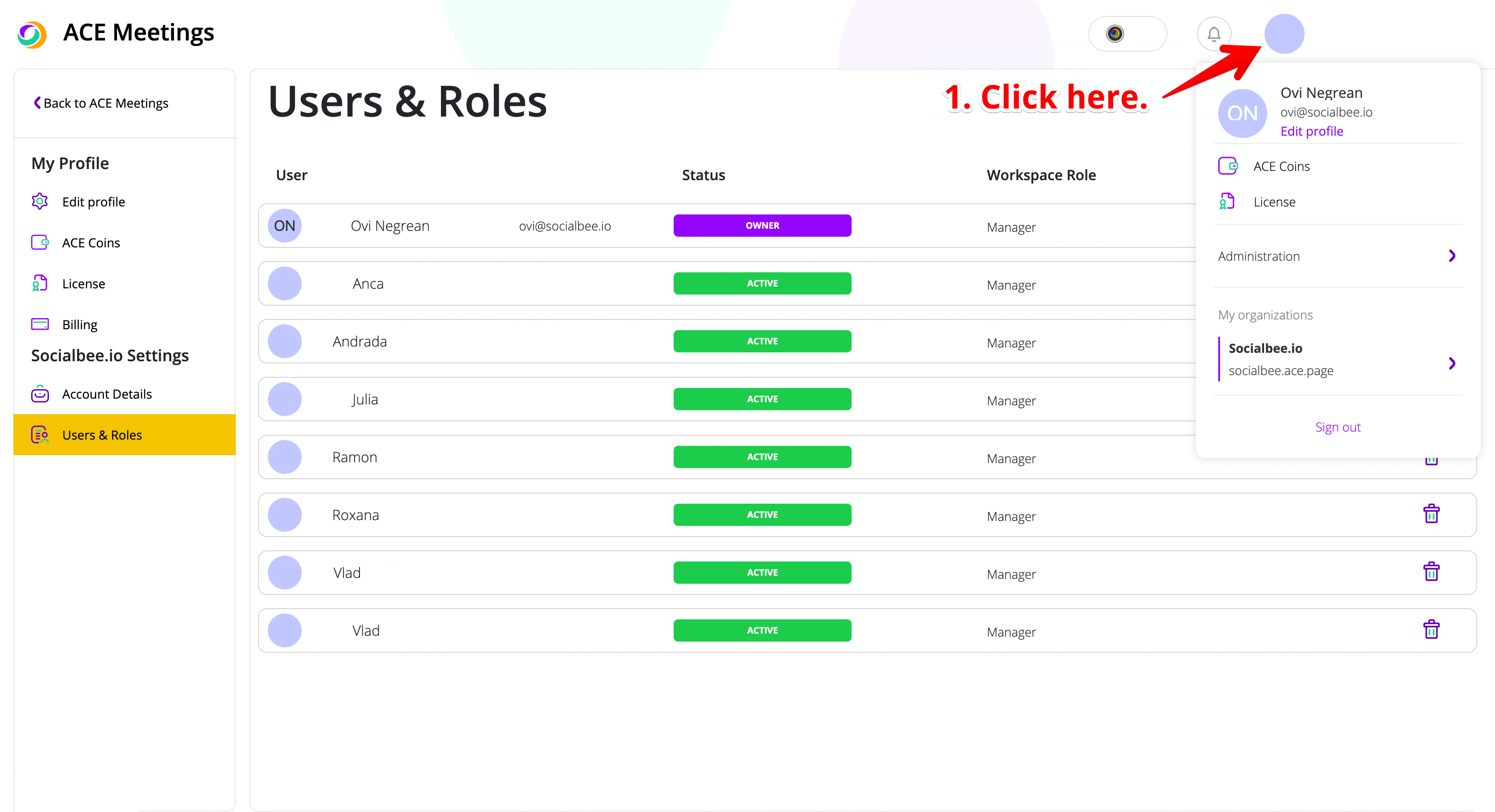1495x812 pixels.
Task: Click the Sign out link
Action: click(x=1337, y=427)
